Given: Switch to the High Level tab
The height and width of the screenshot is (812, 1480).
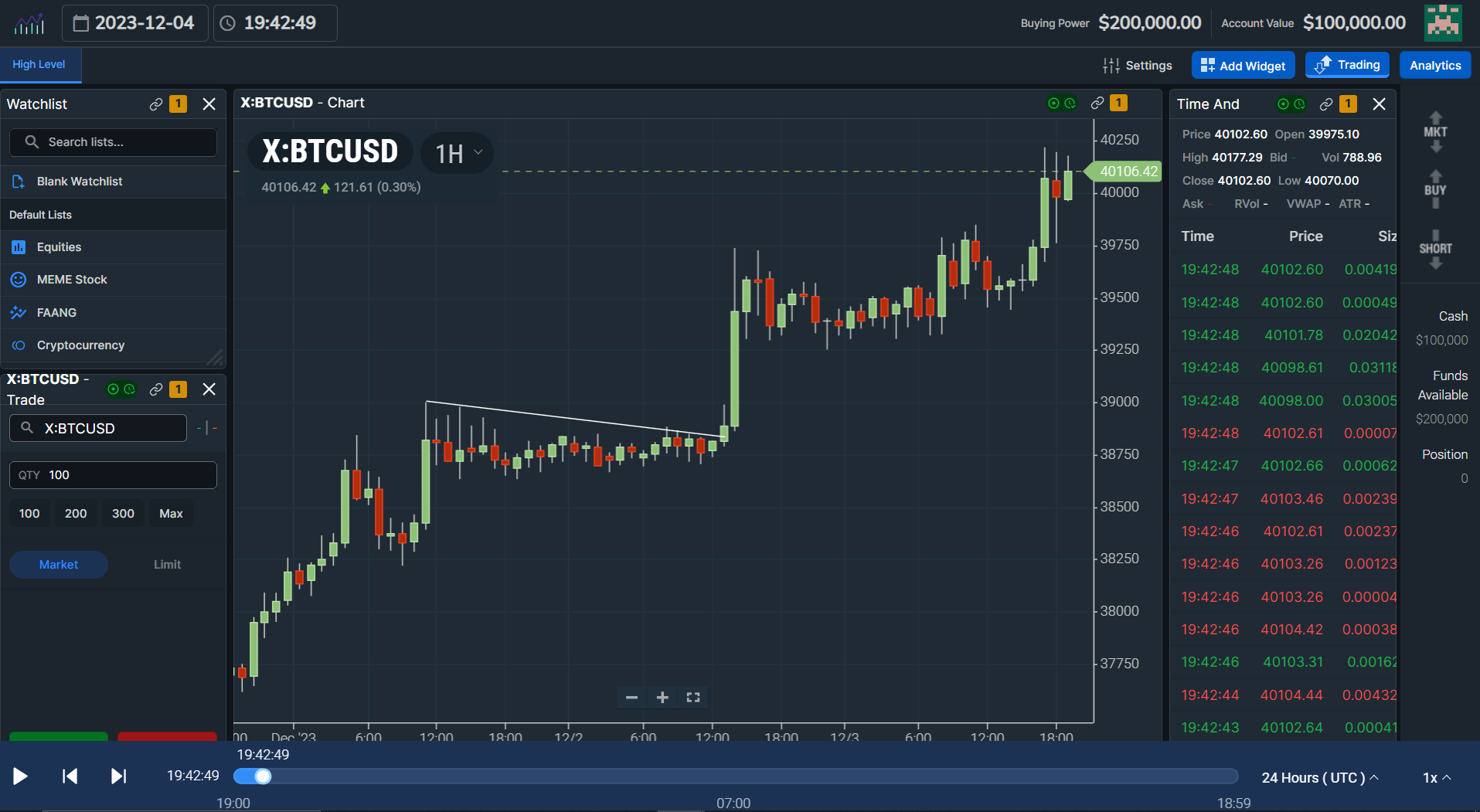Looking at the screenshot, I should pos(39,64).
